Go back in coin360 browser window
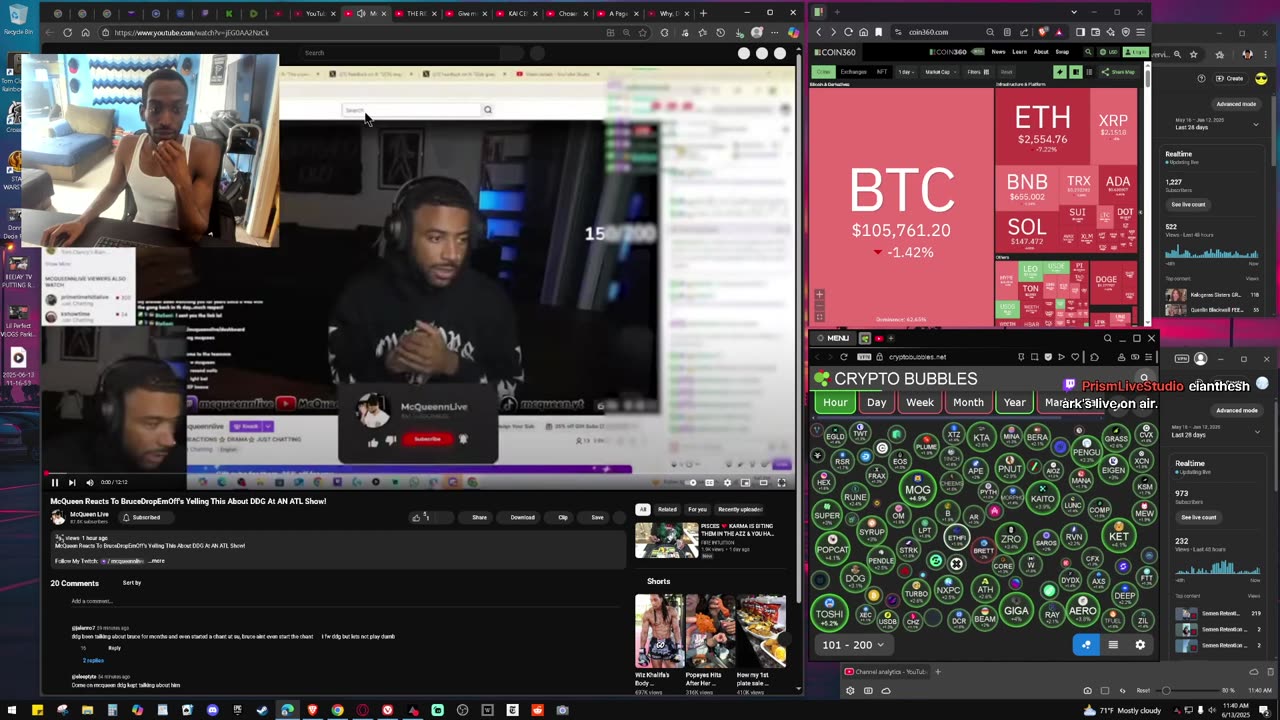Screen dimensions: 1280x720 click(819, 32)
